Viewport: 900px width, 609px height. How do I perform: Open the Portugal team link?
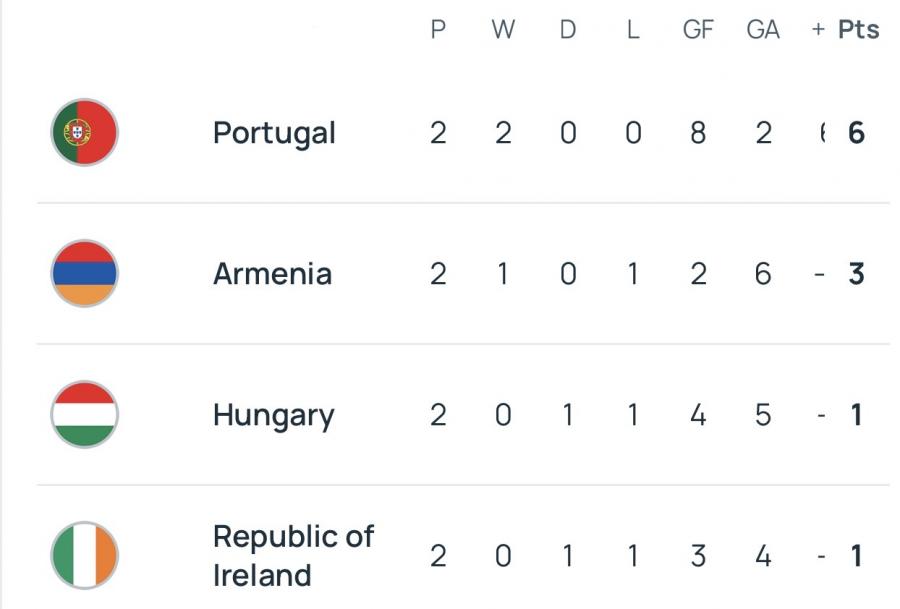[x=274, y=133]
